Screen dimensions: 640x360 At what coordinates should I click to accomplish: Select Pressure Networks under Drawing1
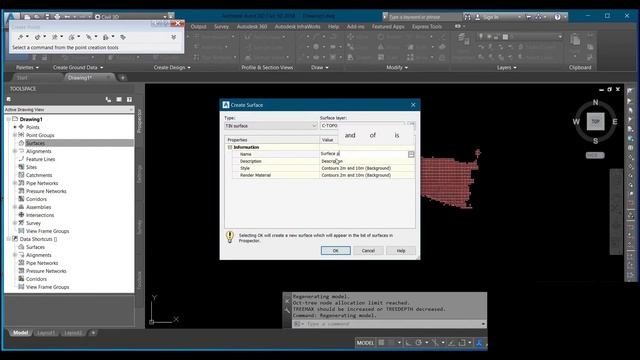(46, 191)
